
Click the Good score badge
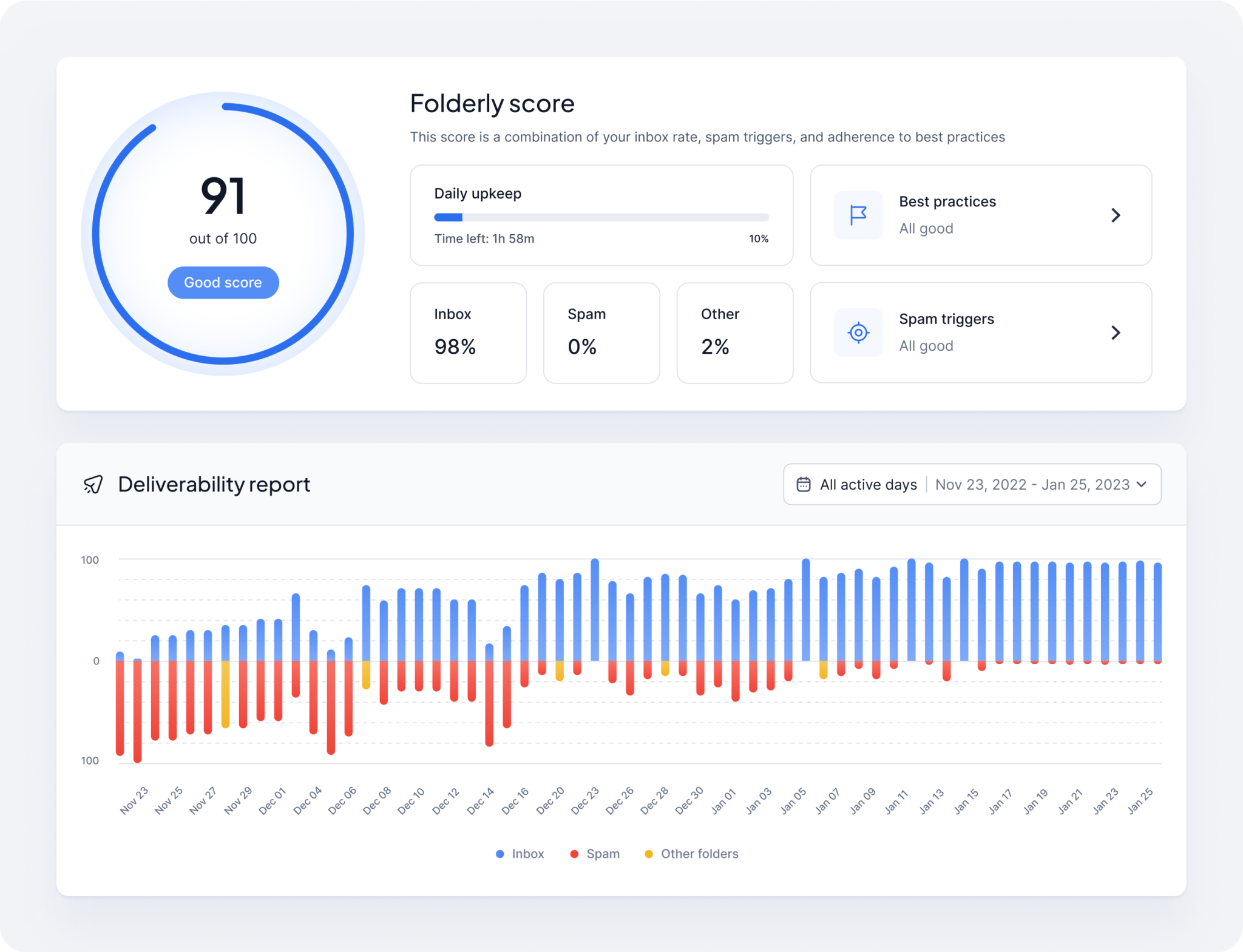[222, 282]
